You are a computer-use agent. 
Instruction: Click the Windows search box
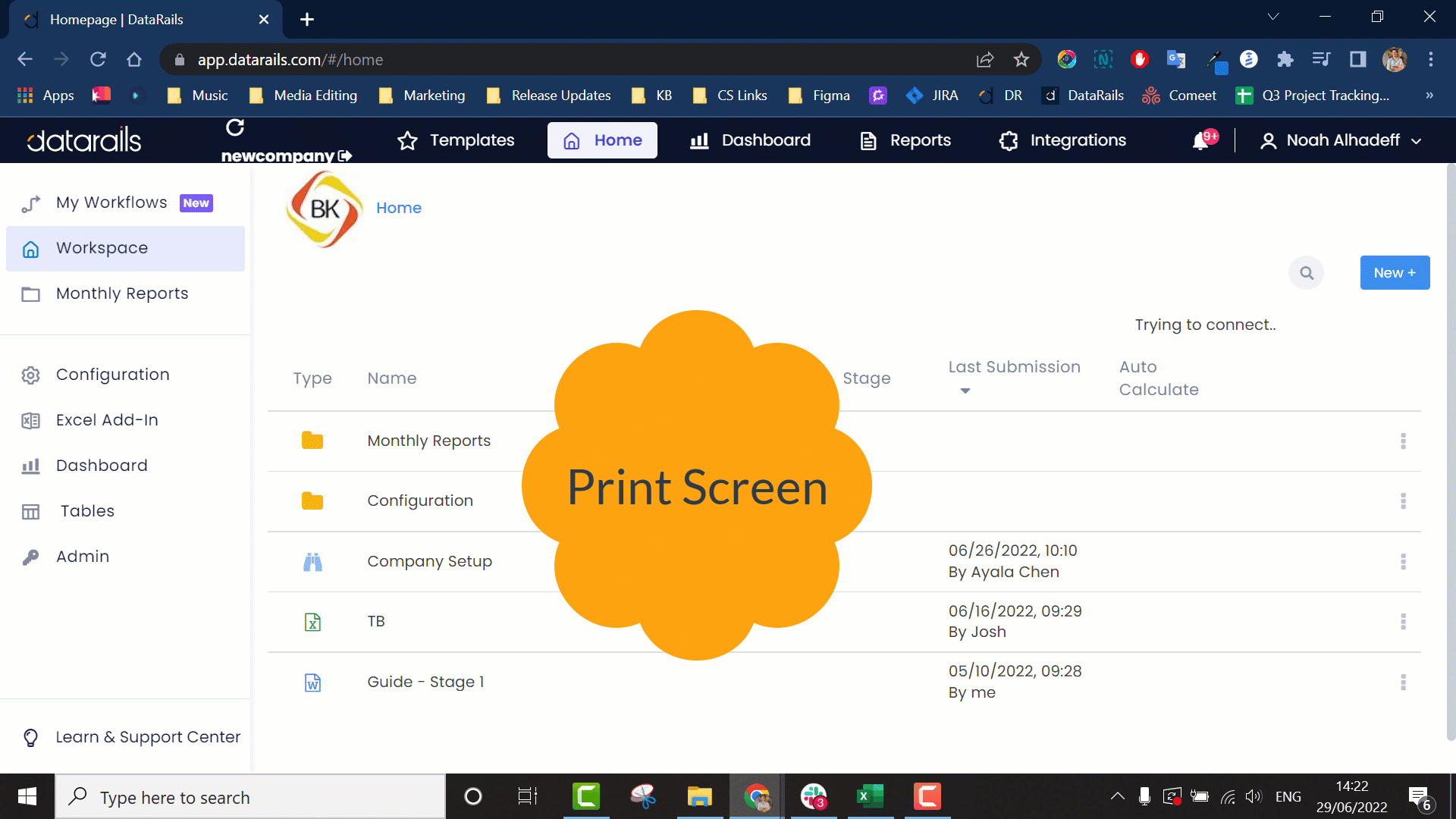coord(250,797)
